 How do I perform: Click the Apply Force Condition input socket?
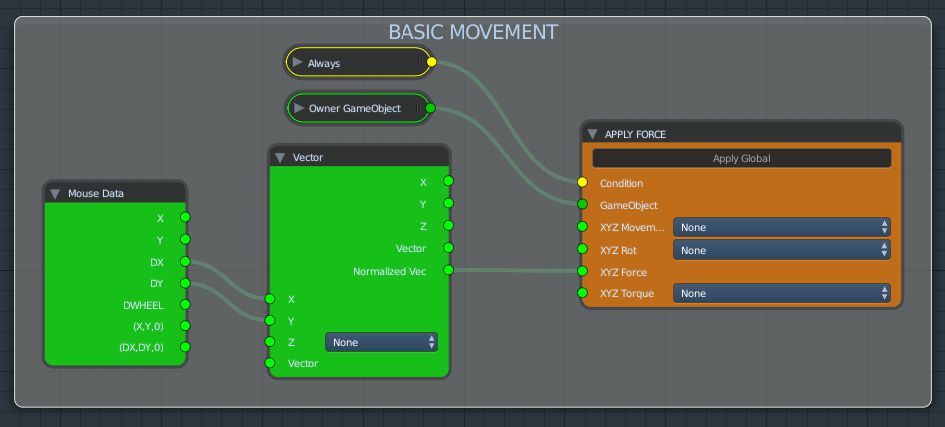point(582,182)
